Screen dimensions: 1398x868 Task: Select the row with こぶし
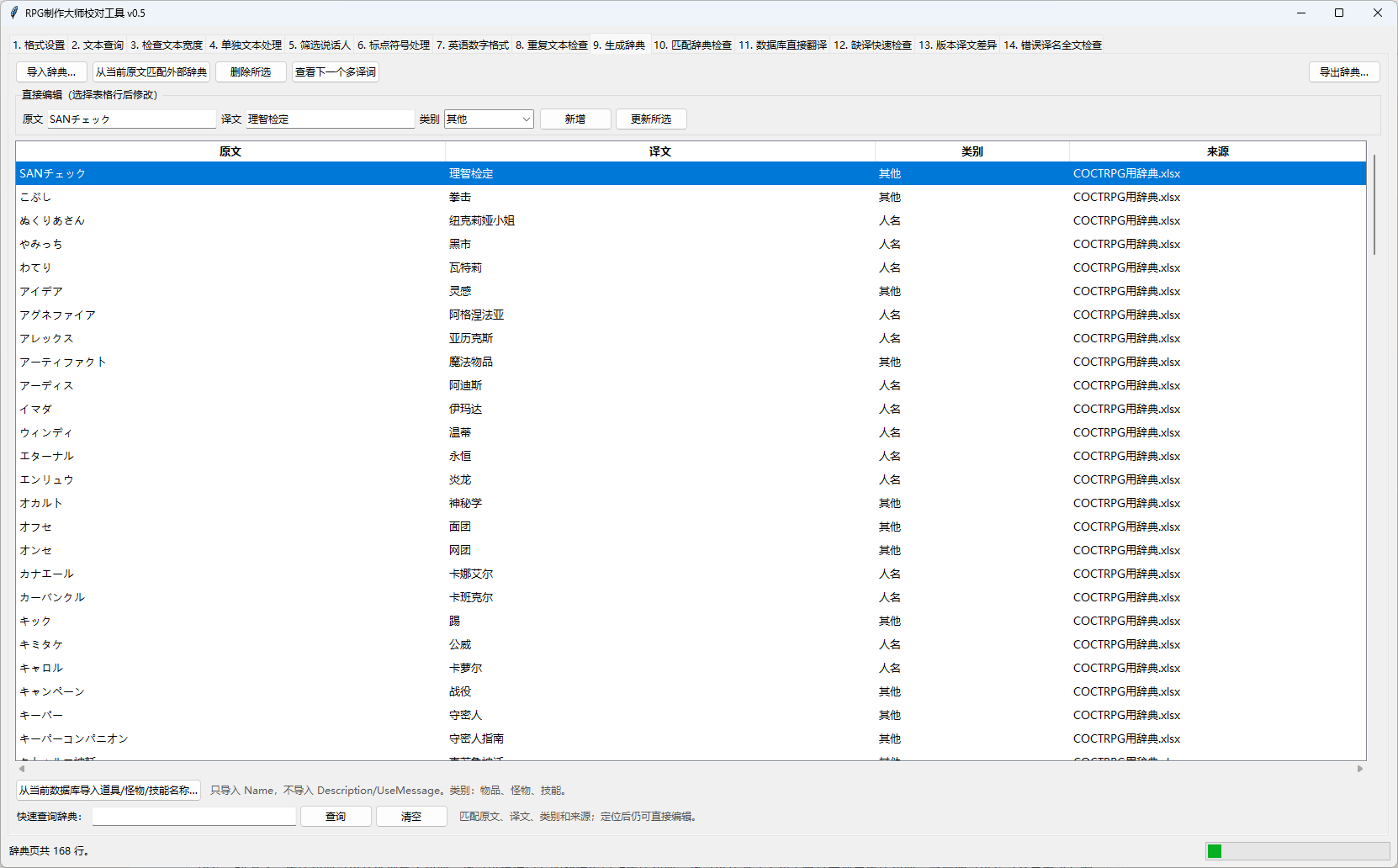coord(691,197)
